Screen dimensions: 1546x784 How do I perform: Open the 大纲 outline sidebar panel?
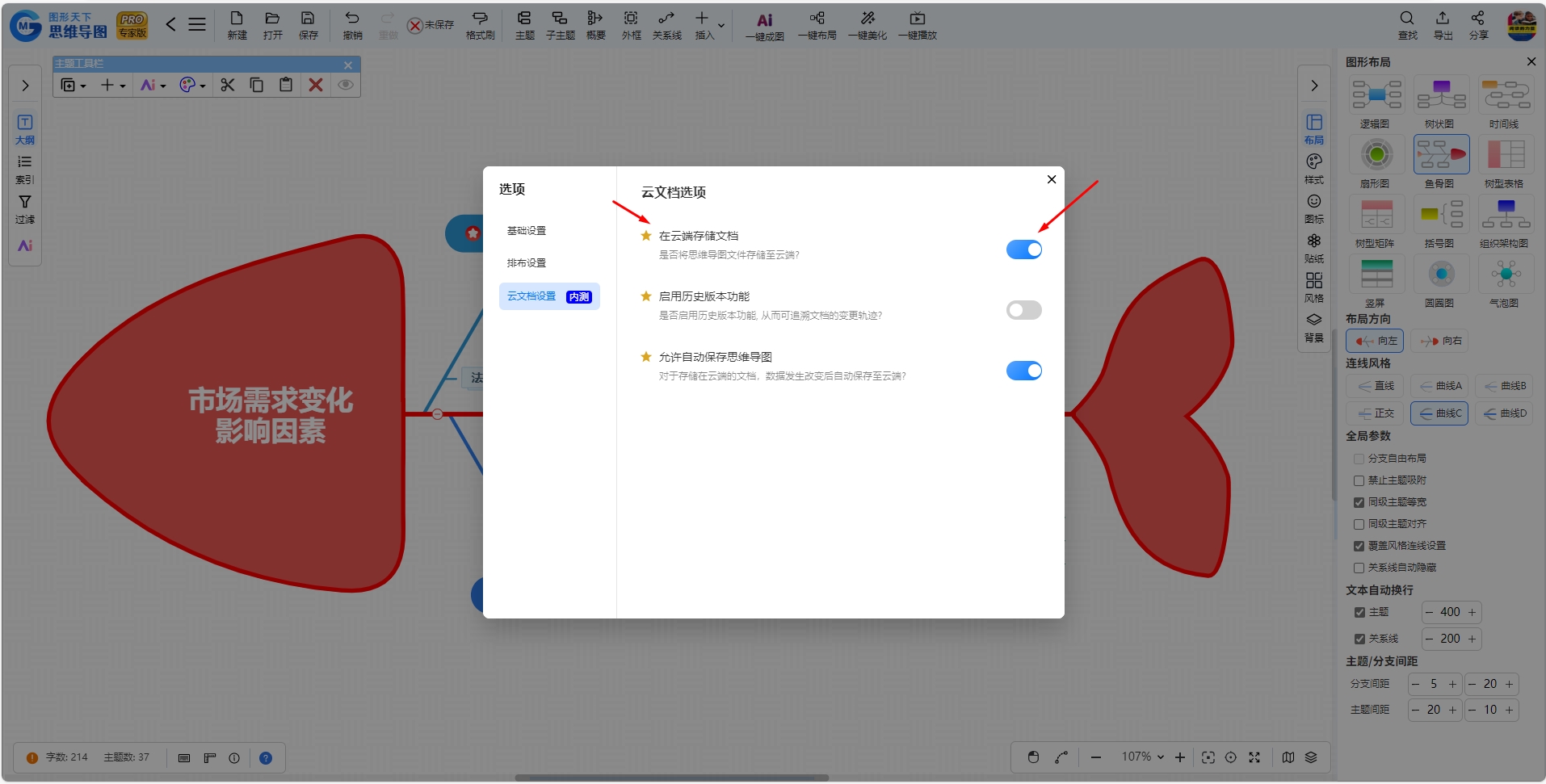pyautogui.click(x=25, y=129)
